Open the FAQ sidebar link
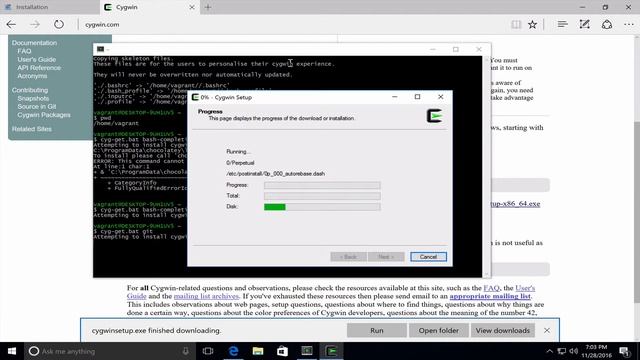 click(x=24, y=51)
